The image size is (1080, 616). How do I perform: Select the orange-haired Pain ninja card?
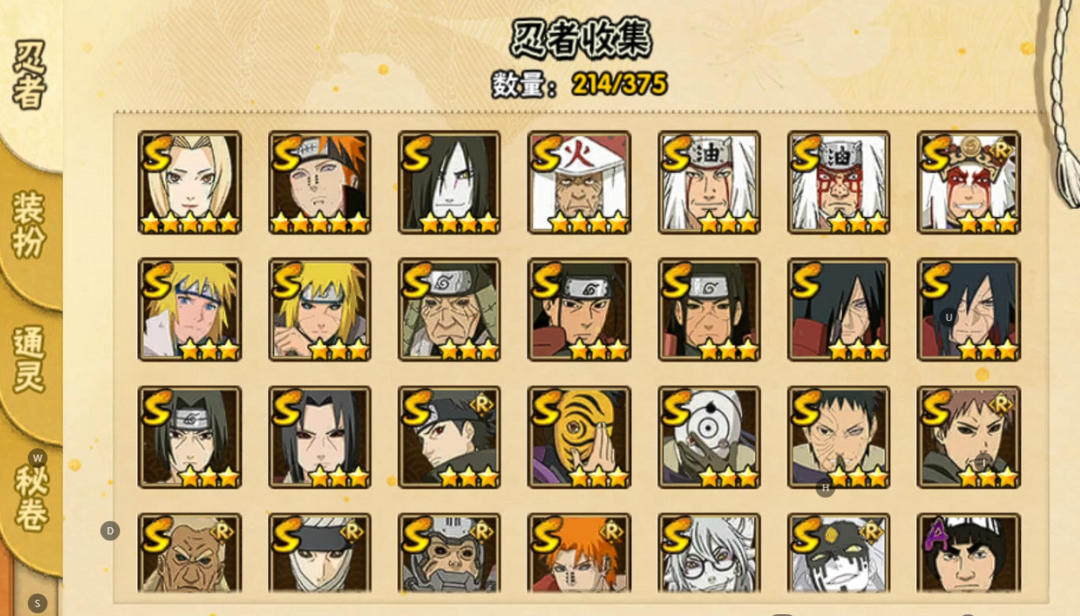[320, 183]
